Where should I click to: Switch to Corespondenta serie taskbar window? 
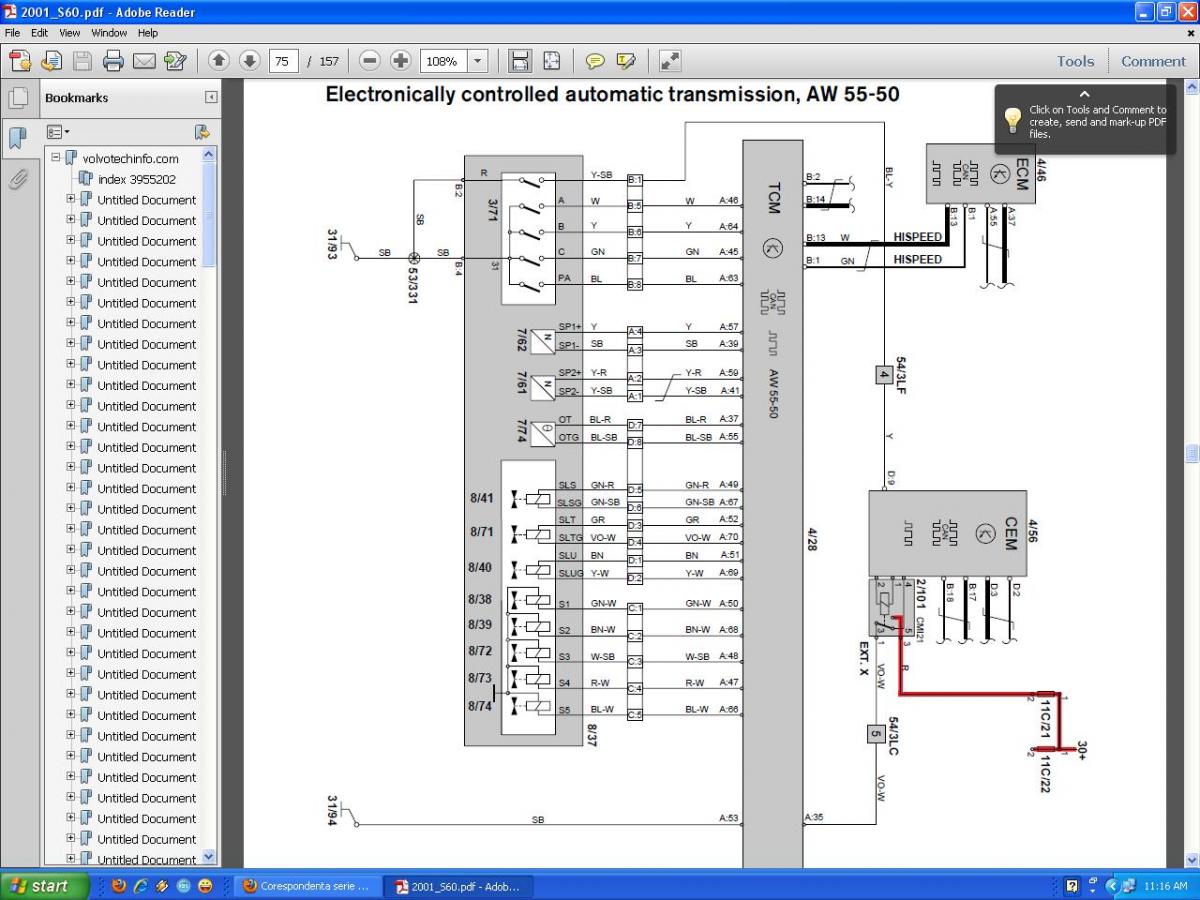(306, 886)
